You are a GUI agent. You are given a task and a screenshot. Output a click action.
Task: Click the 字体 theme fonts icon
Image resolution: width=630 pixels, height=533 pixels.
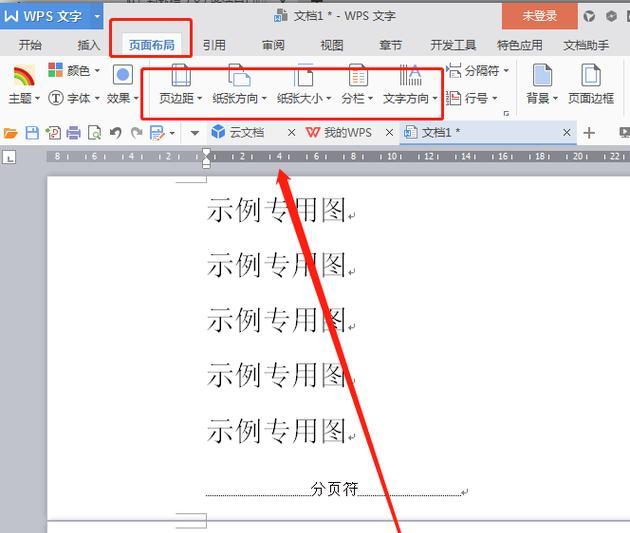[x=56, y=98]
